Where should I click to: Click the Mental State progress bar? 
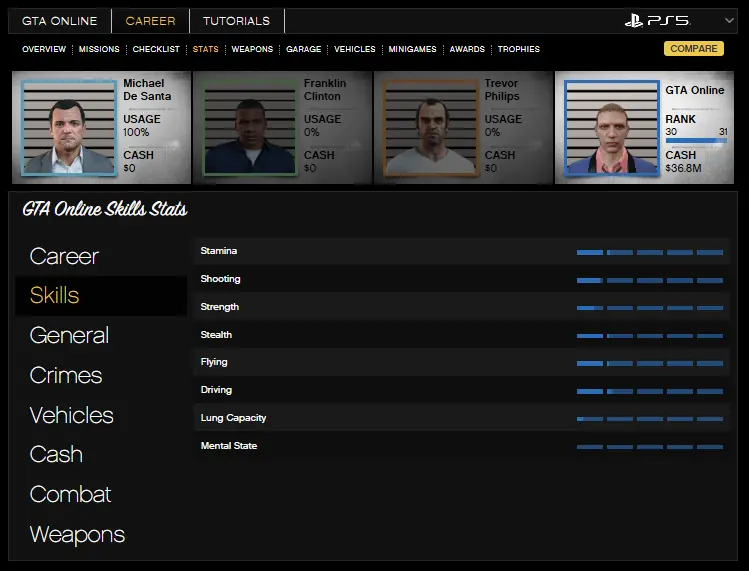(649, 446)
